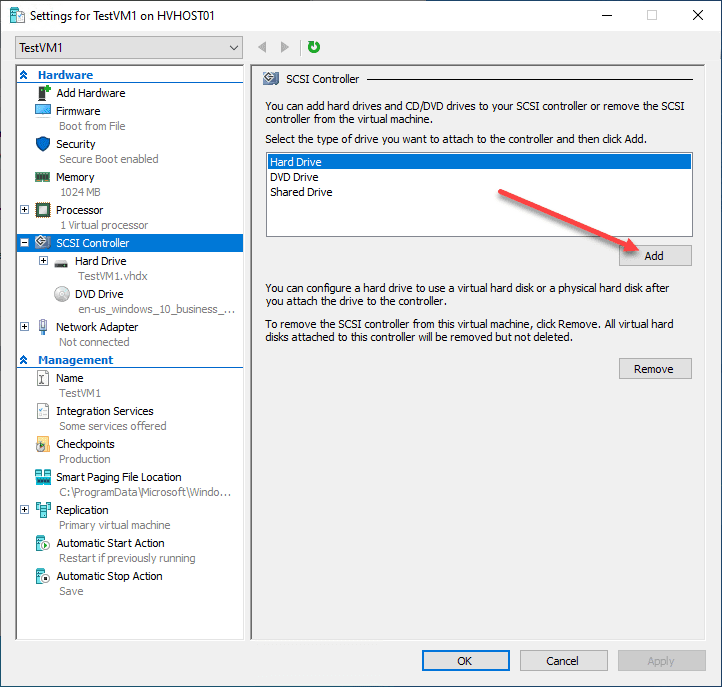Click the 'Secure Boot enabled' text
Screen dimensions: 722x687
(109, 159)
